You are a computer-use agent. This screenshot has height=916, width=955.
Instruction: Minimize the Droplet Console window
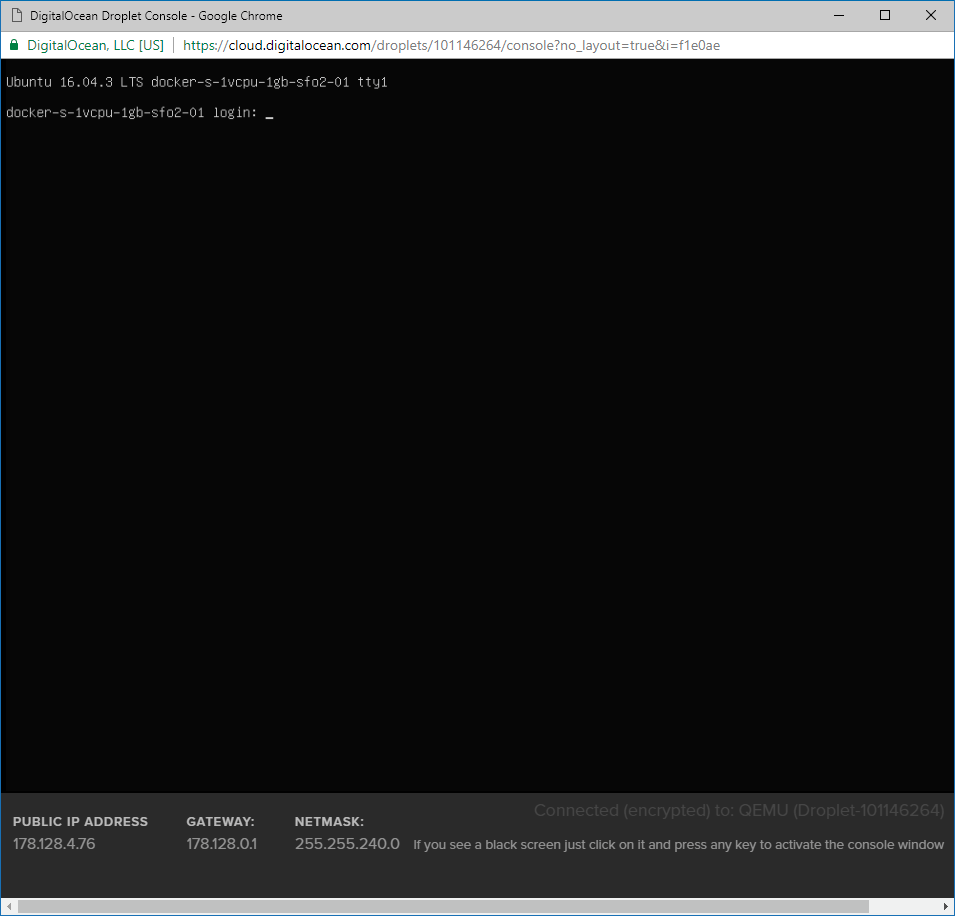coord(839,15)
